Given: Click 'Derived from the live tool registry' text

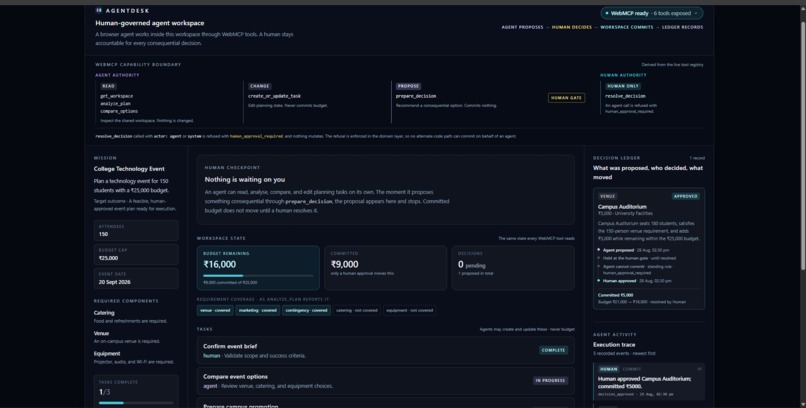Looking at the screenshot, I should pos(672,65).
